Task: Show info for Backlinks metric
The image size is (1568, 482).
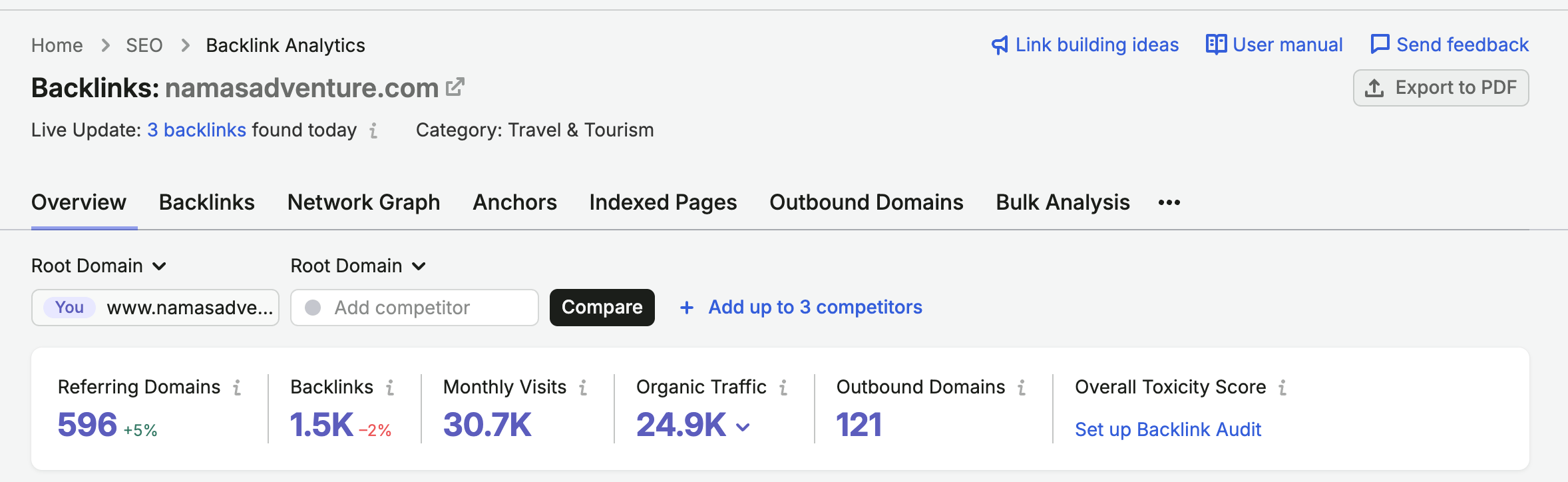Action: pyautogui.click(x=390, y=387)
